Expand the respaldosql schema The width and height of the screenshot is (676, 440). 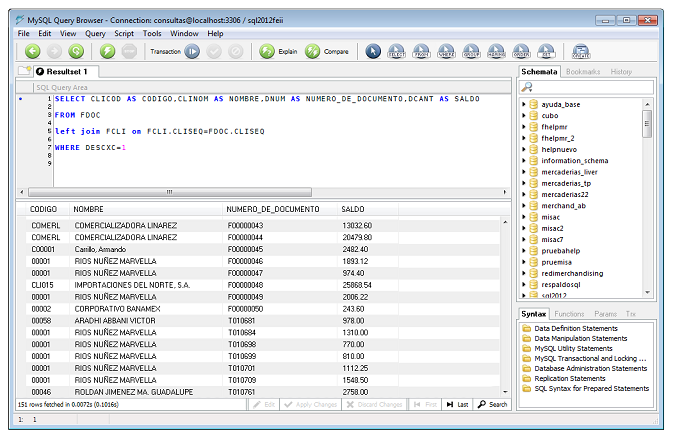[x=524, y=284]
